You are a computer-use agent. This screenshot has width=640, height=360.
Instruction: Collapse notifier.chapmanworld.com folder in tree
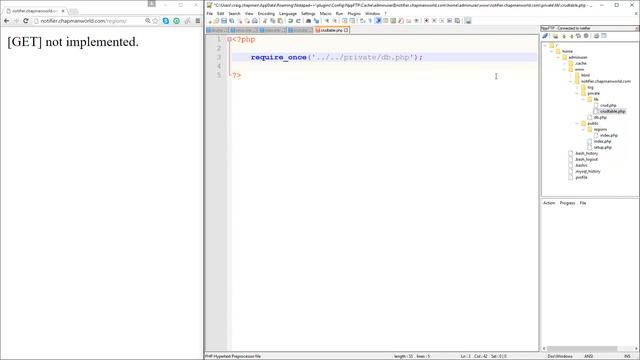pos(571,81)
